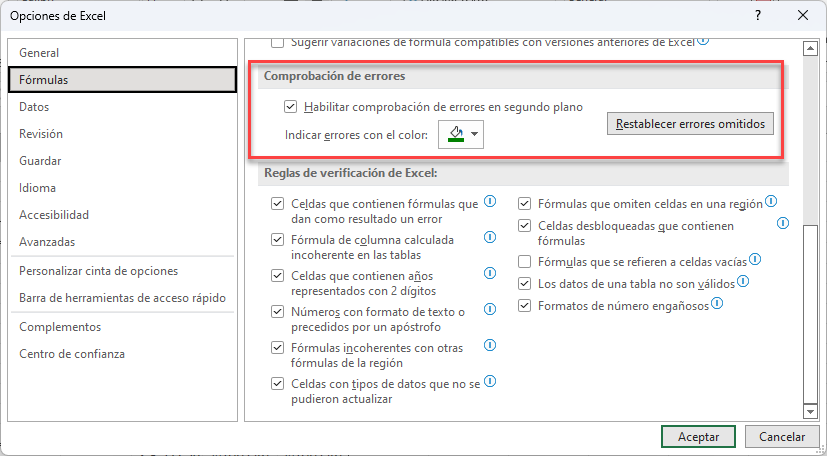Uncheck 'Celdas con tipos de datos' checkbox
This screenshot has height=456, width=827.
pos(277,384)
